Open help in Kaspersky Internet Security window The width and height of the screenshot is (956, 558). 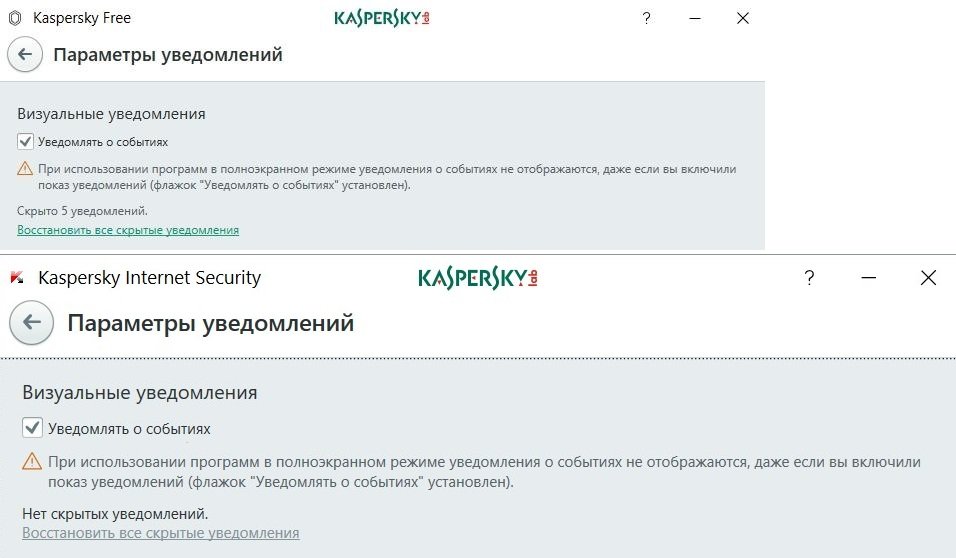pyautogui.click(x=809, y=278)
